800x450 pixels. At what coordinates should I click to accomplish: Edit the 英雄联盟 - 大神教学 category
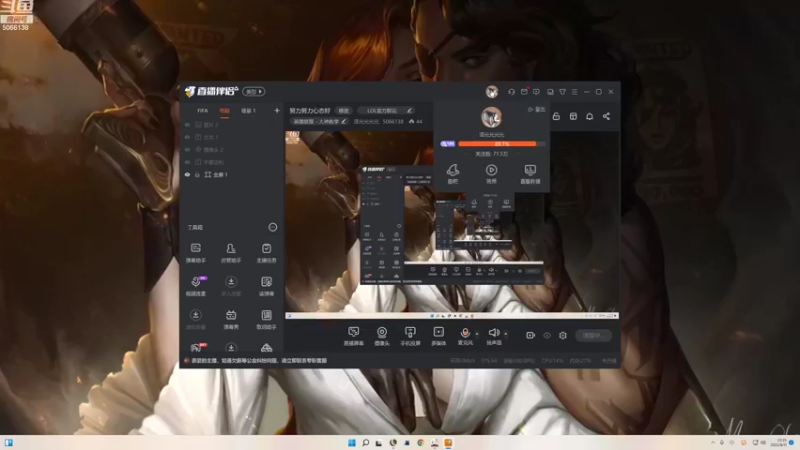click(x=319, y=121)
